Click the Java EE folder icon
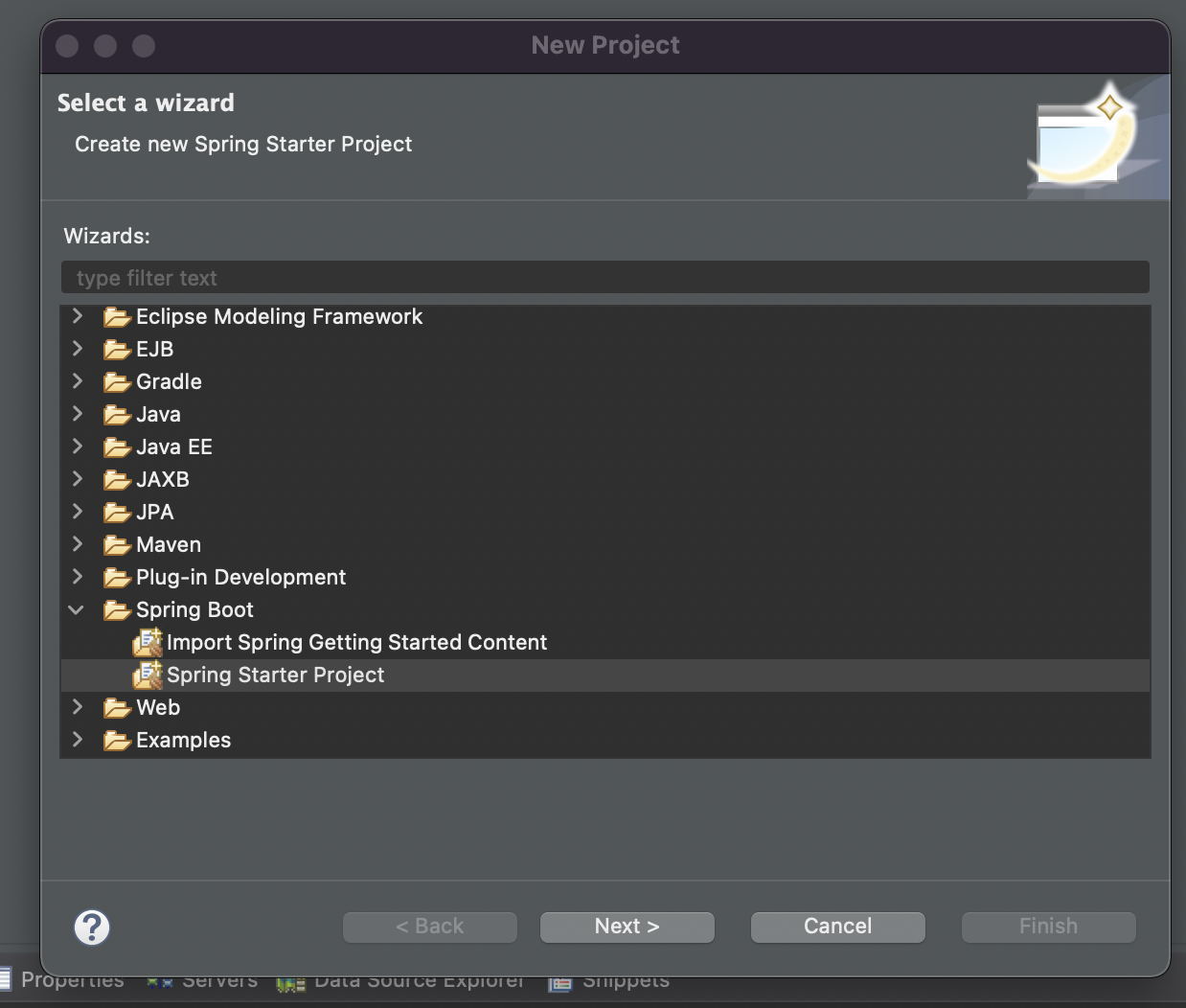Image resolution: width=1186 pixels, height=1008 pixels. pos(117,447)
